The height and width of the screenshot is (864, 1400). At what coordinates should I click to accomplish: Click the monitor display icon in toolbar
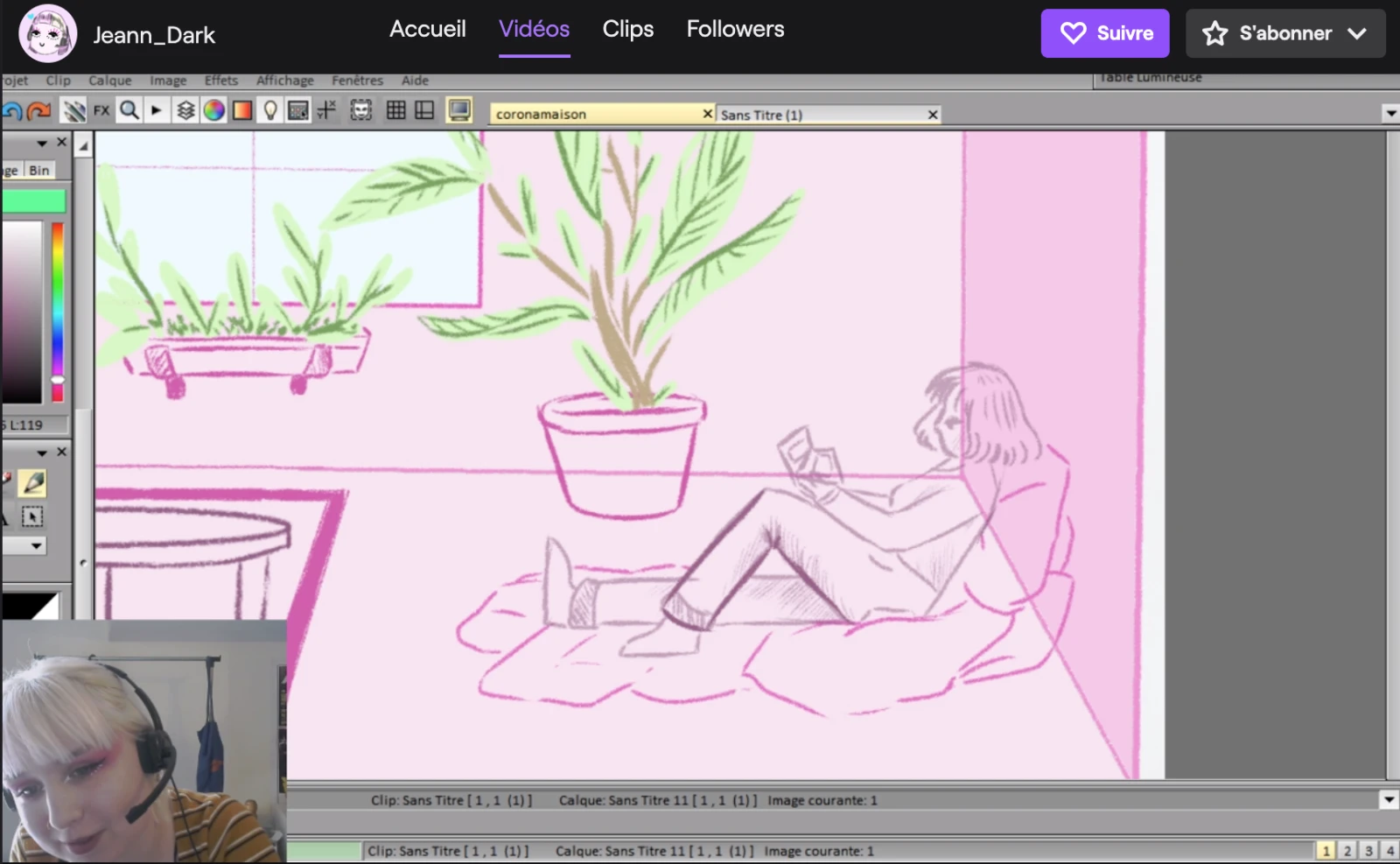pos(458,110)
